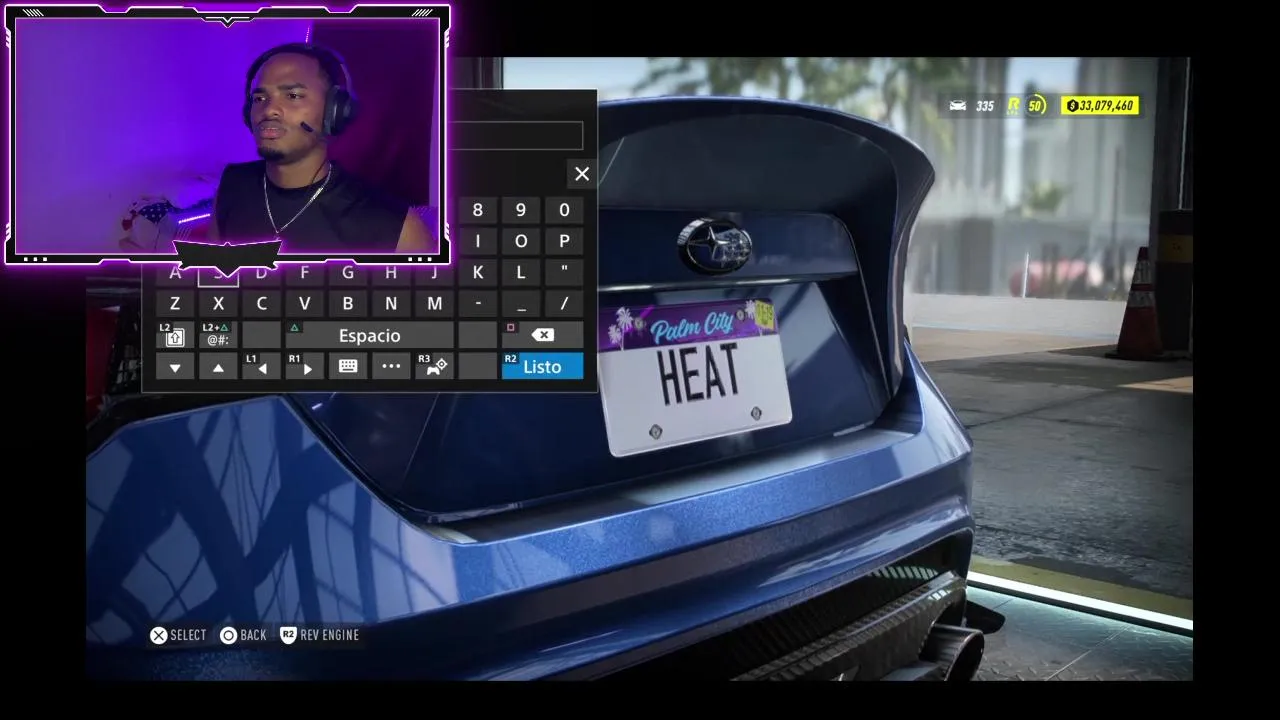This screenshot has width=1280, height=720.
Task: Click the Subaru emblem on trunk
Action: [715, 246]
